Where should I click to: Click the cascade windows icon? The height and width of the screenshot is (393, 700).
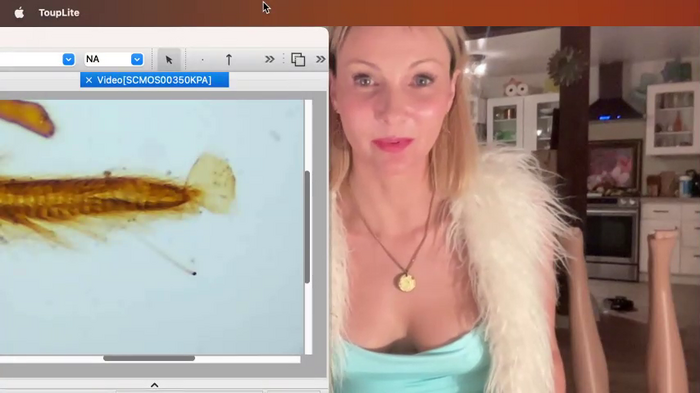click(x=298, y=59)
